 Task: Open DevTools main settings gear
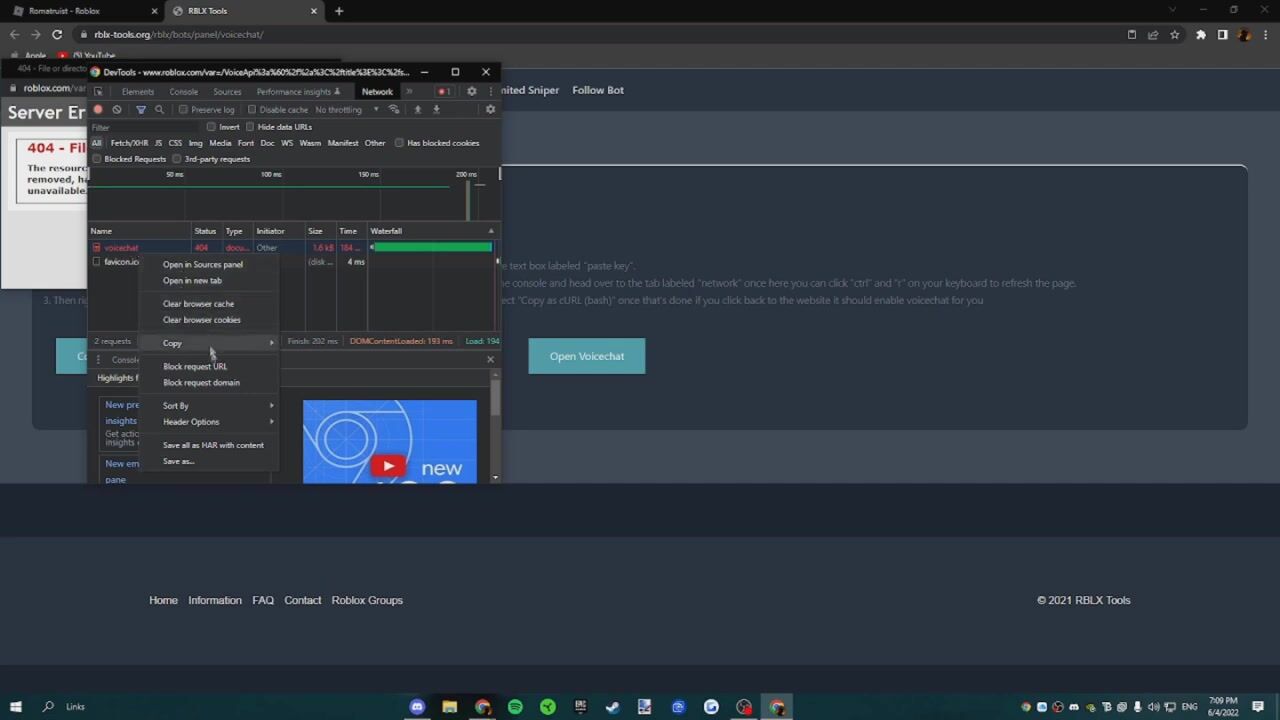(472, 91)
